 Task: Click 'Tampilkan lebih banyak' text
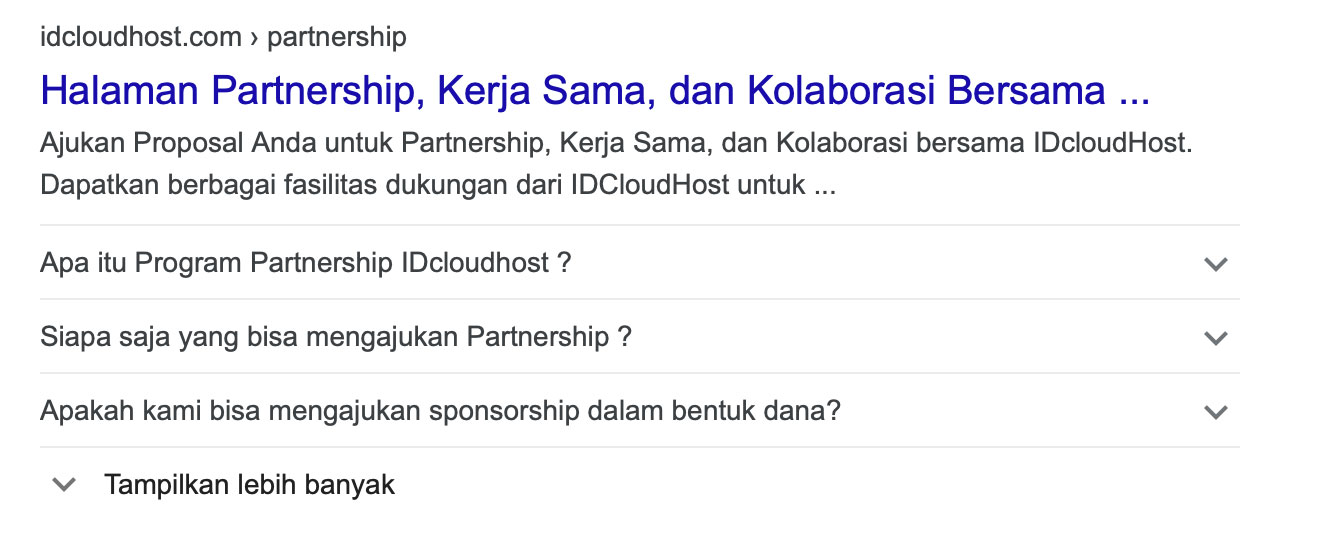click(249, 485)
